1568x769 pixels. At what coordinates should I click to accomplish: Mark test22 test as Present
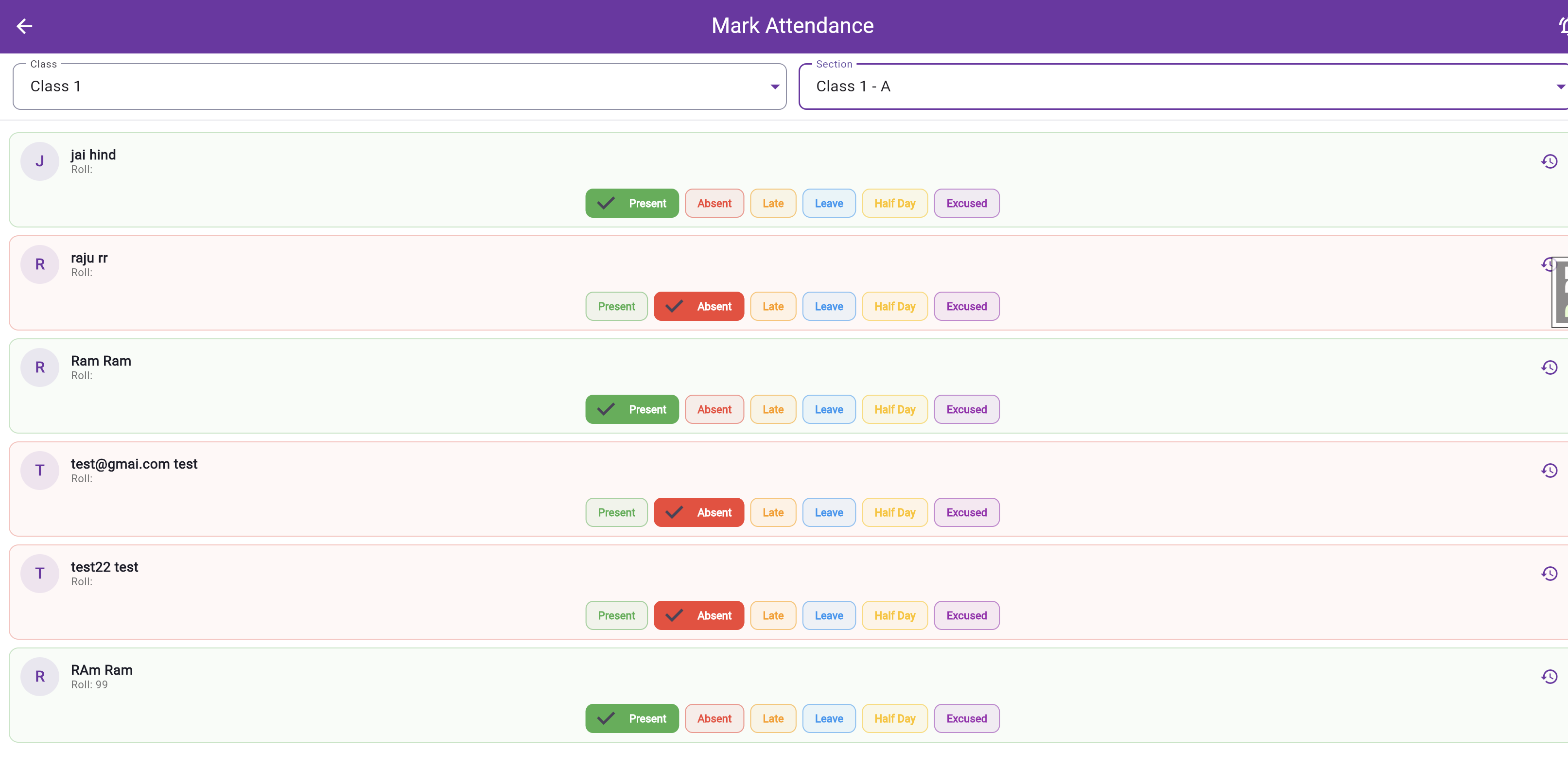pos(616,615)
